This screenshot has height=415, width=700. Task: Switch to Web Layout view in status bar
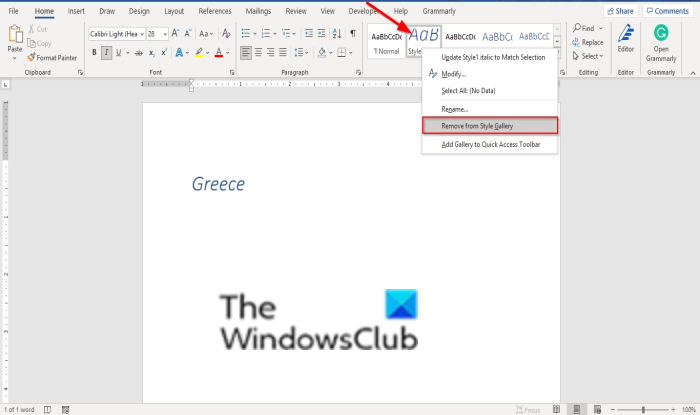(x=597, y=409)
